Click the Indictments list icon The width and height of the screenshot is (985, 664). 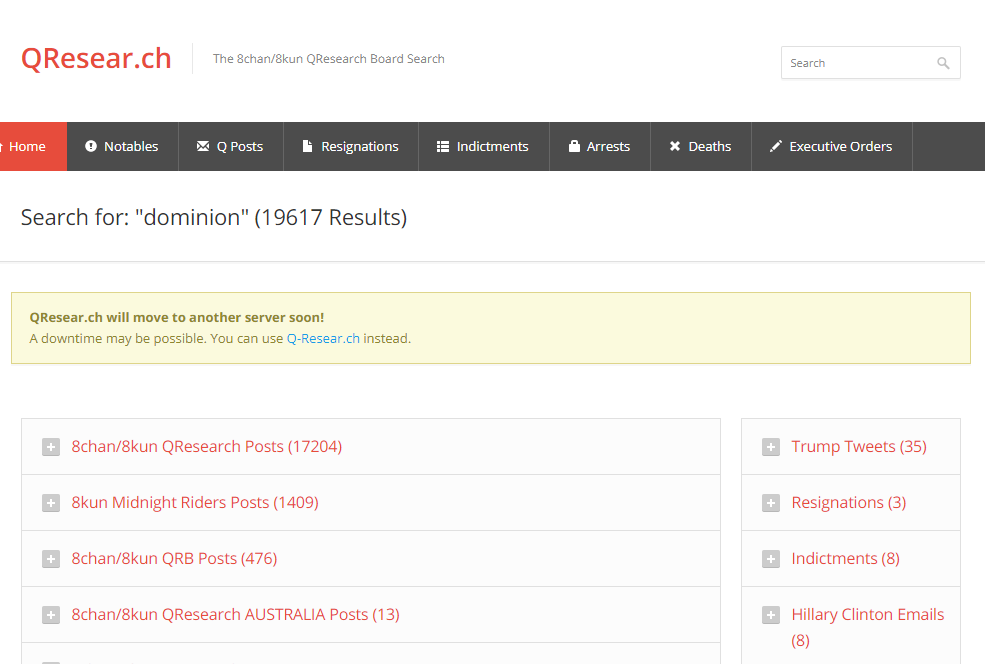click(x=443, y=146)
